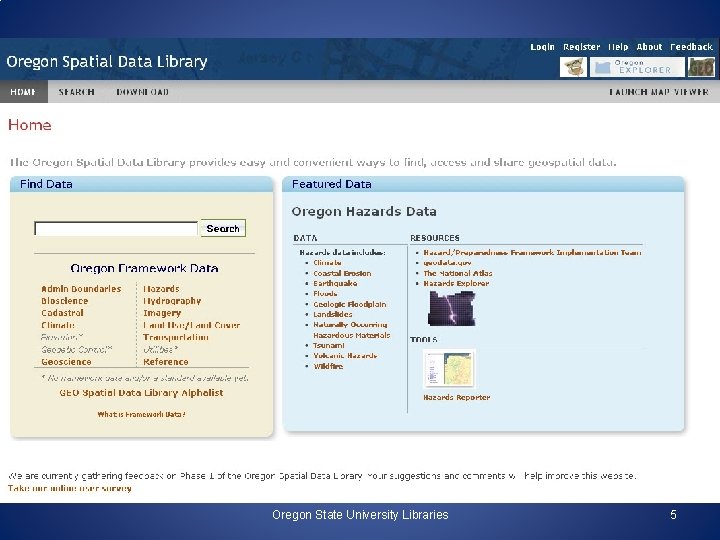Open the Climate framework data link

[x=58, y=325]
